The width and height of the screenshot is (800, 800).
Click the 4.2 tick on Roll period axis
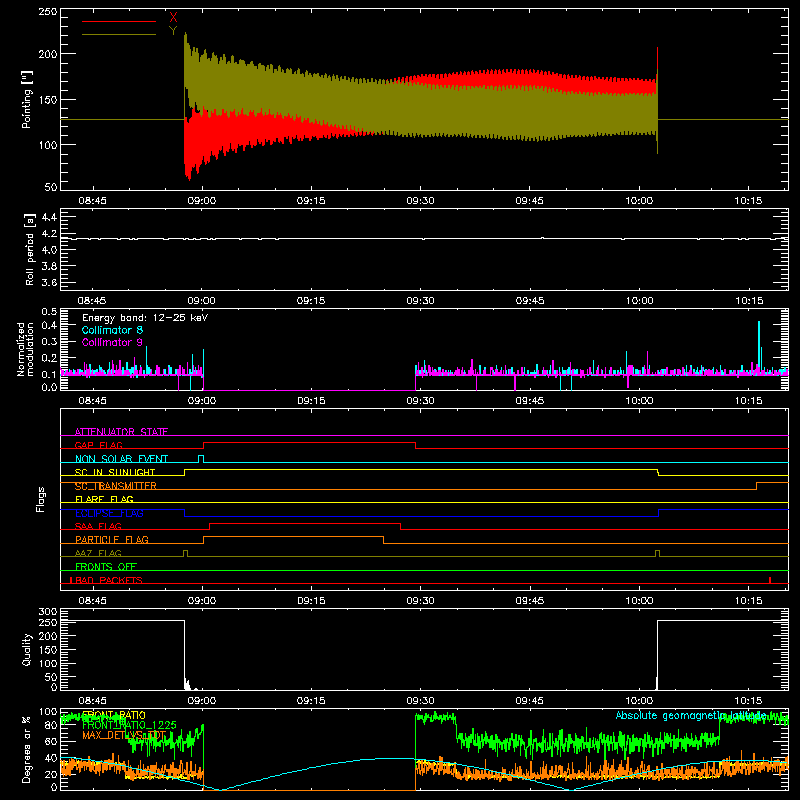point(49,234)
